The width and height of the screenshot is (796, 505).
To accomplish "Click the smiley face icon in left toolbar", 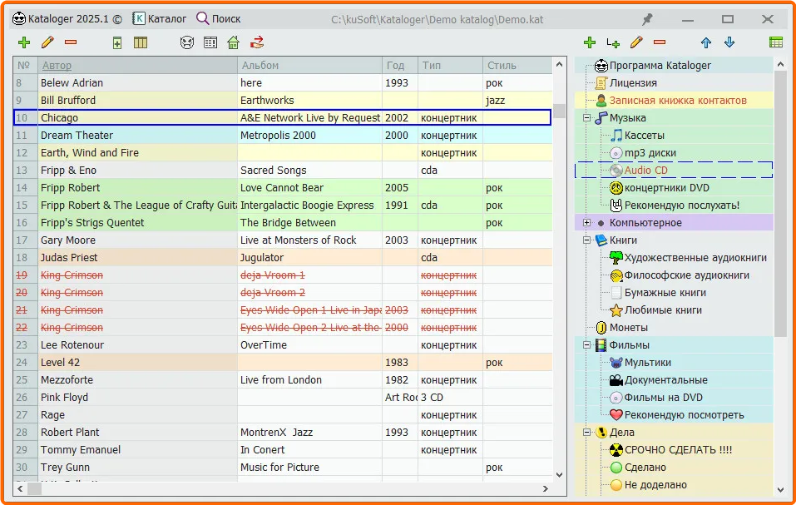I will coord(187,43).
